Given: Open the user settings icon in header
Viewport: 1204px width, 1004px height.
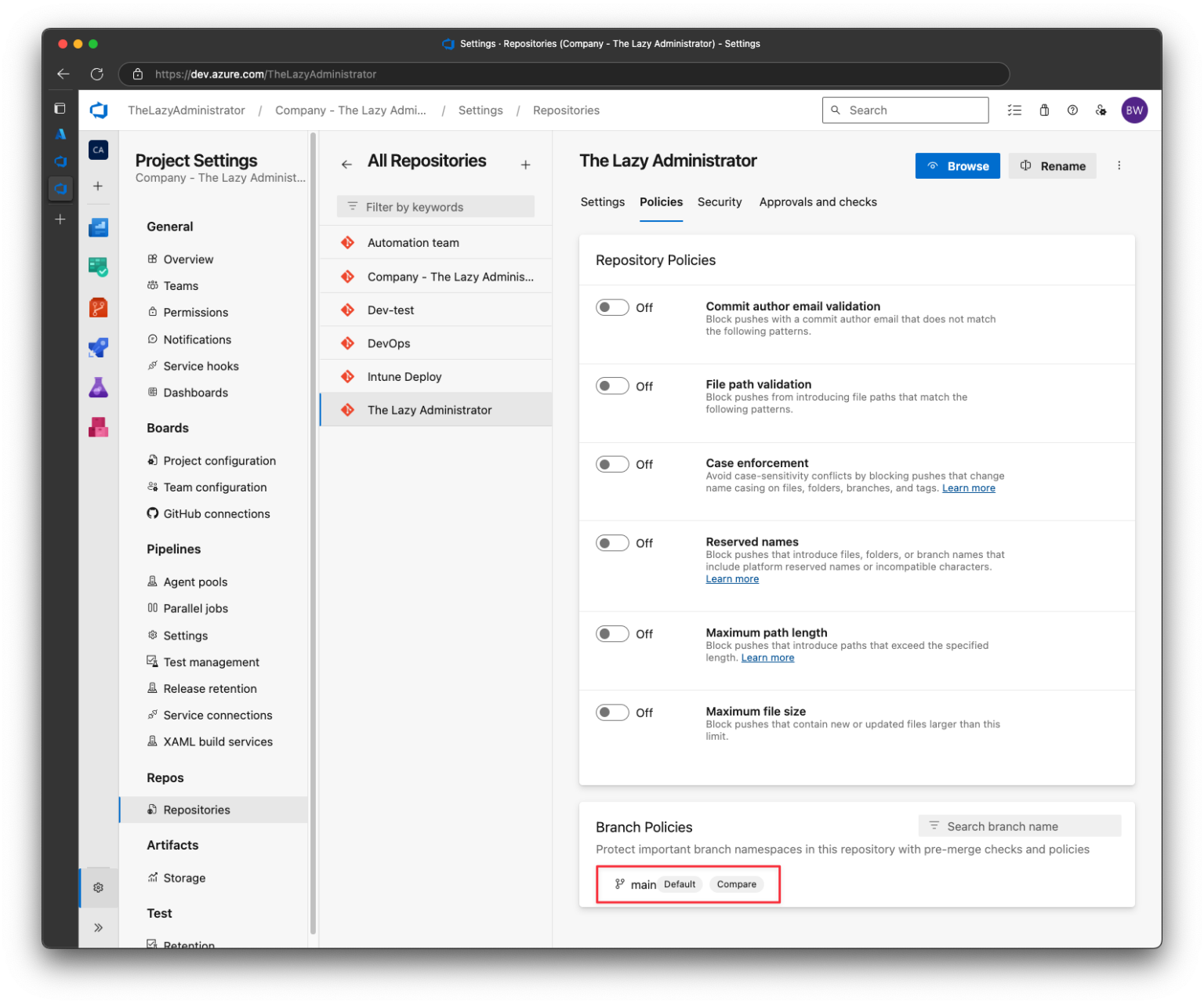Looking at the screenshot, I should pyautogui.click(x=1101, y=111).
